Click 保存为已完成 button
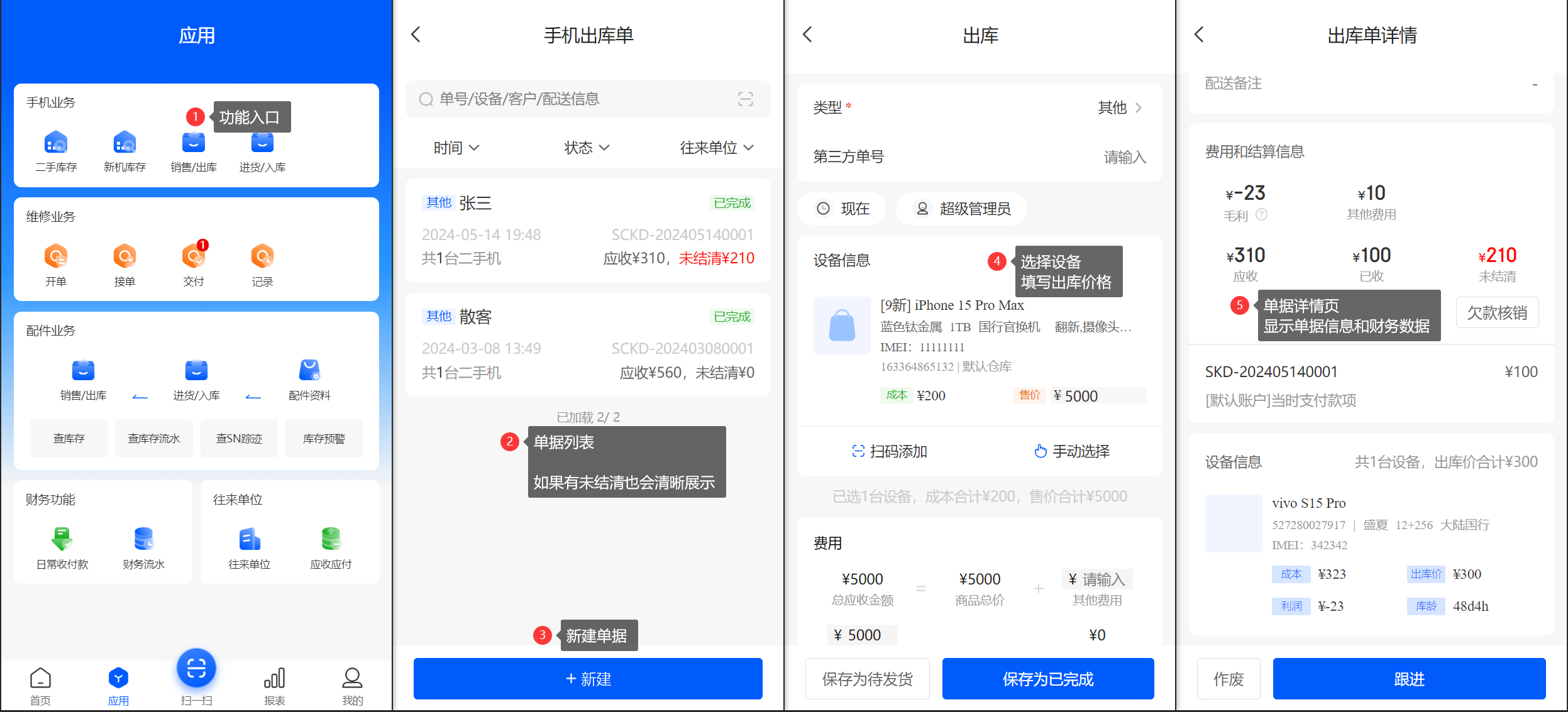 (1048, 679)
